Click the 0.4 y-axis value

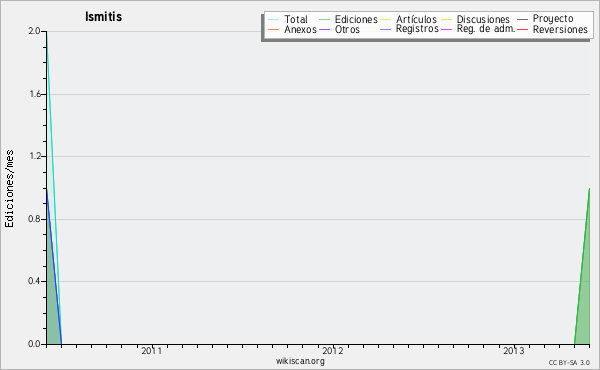coord(34,281)
